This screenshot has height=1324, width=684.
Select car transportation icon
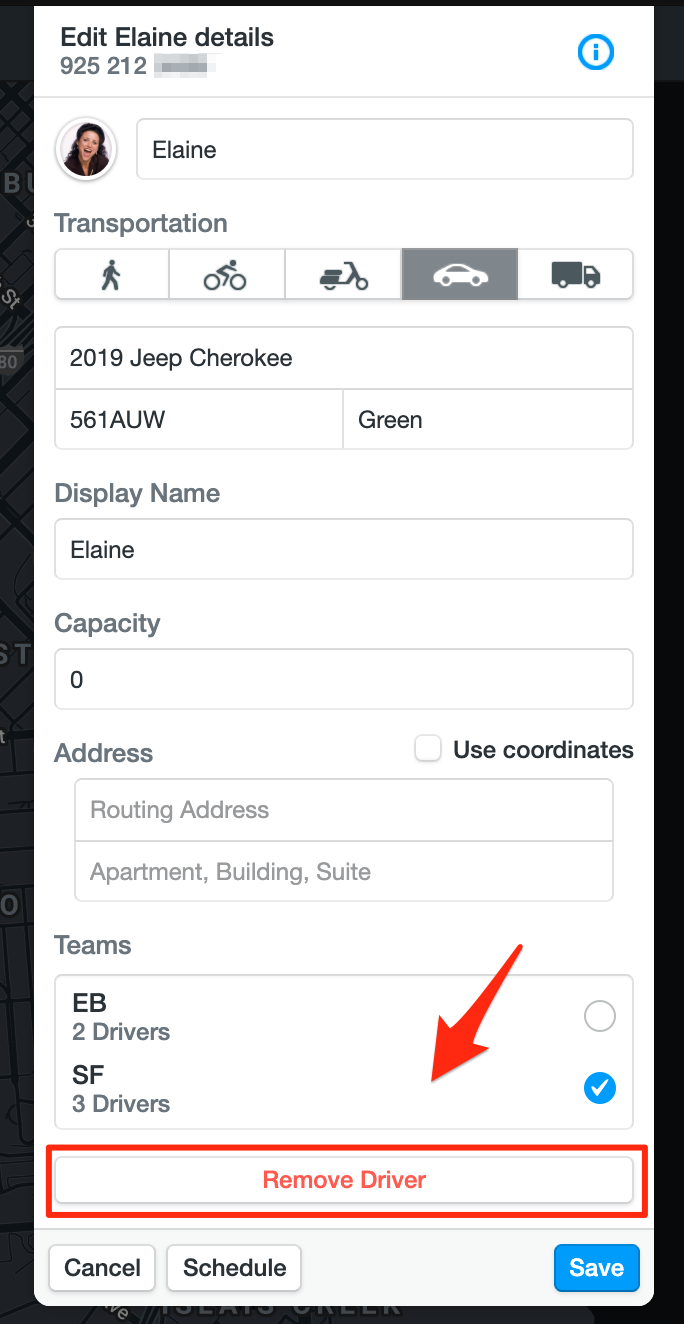pyautogui.click(x=459, y=274)
